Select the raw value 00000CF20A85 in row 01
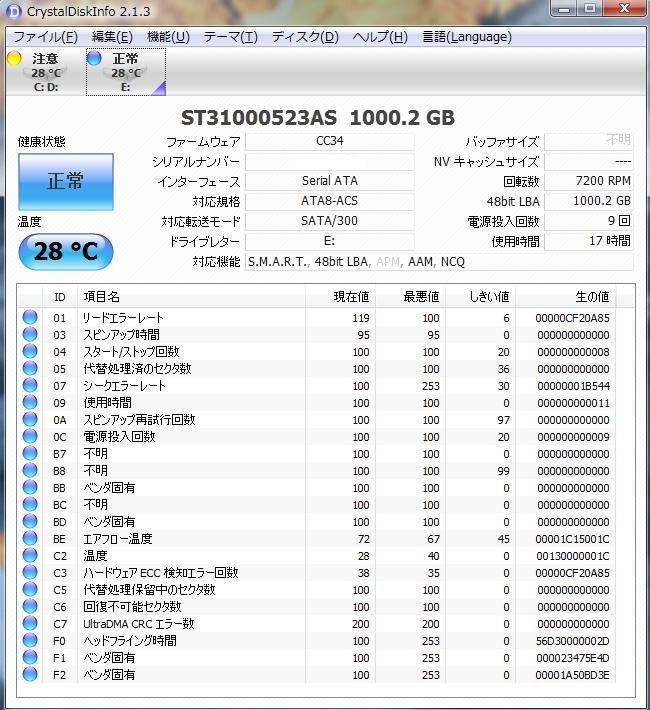Viewport: 650px width, 710px height. click(573, 318)
